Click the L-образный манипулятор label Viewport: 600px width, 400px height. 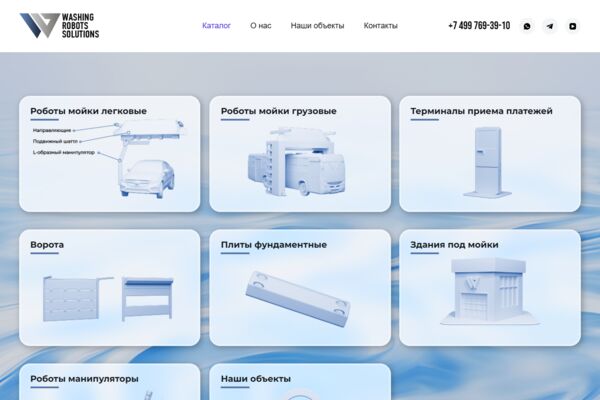64,152
